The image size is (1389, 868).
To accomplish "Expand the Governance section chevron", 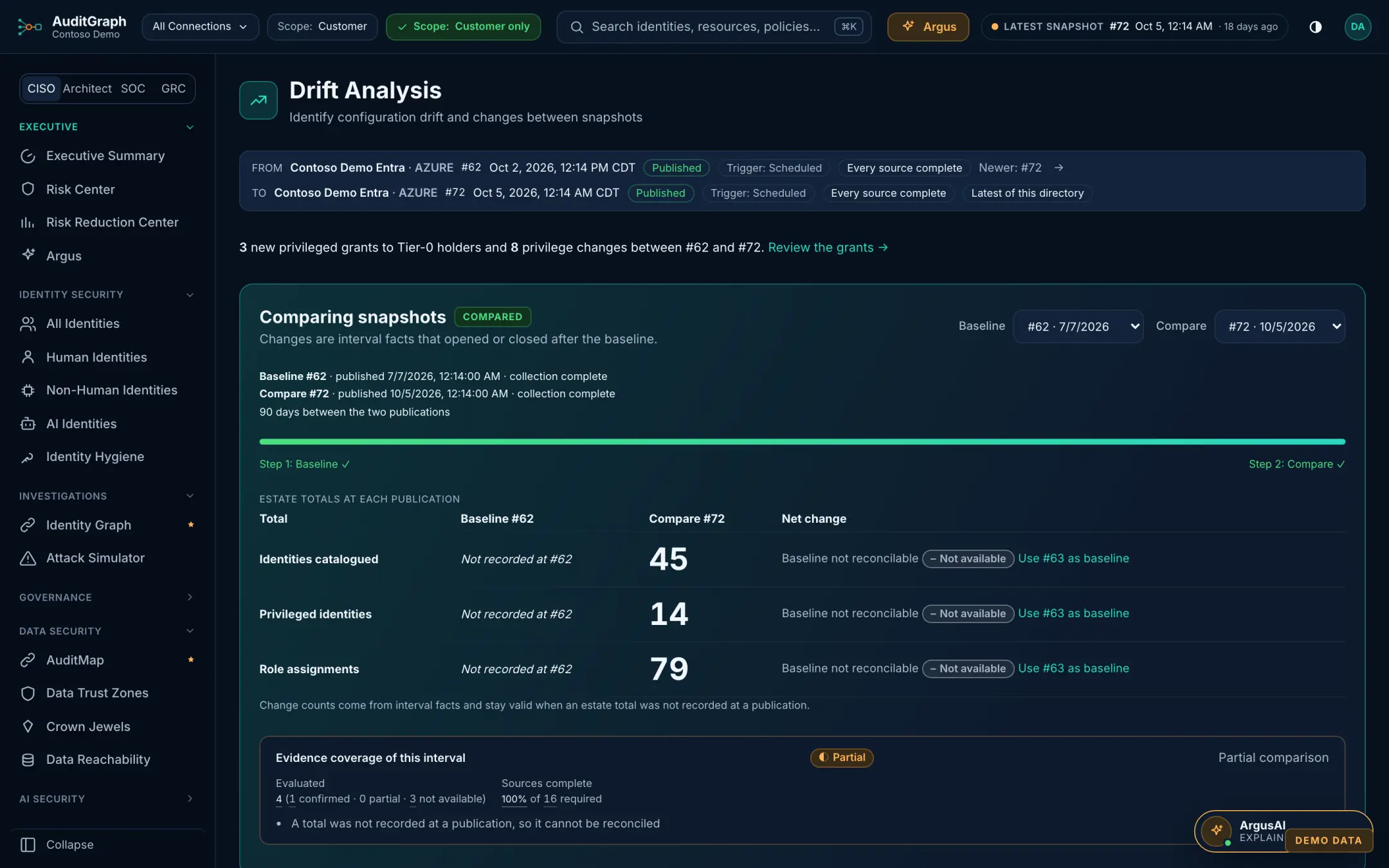I will point(190,597).
